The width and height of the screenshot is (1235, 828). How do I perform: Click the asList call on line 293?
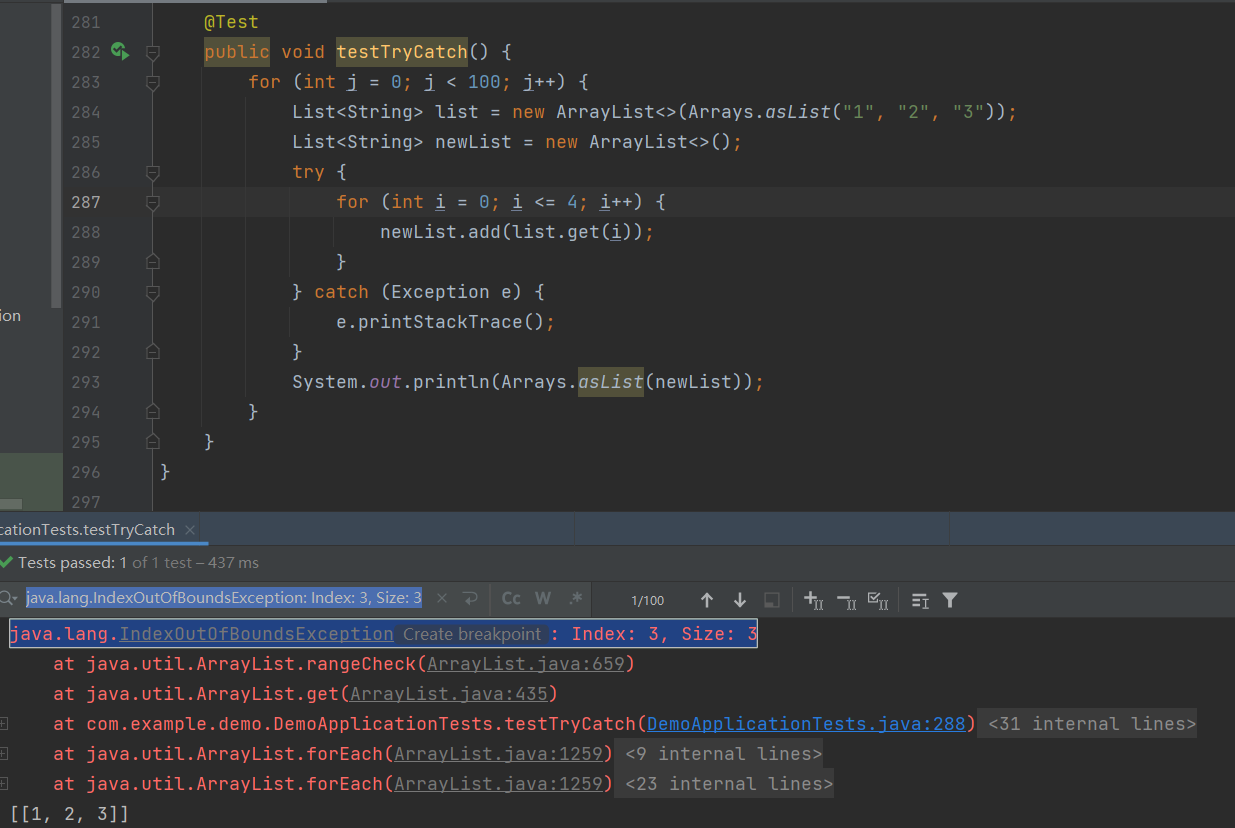pos(611,382)
